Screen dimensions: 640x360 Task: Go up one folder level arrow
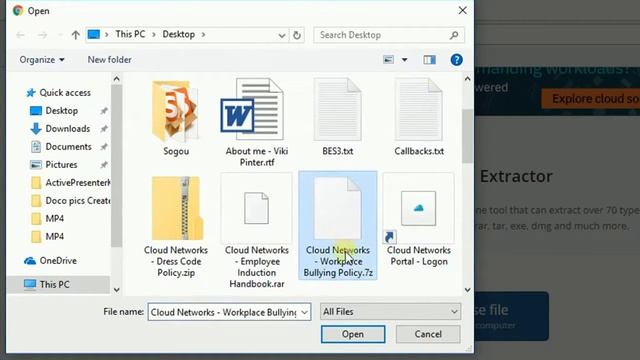click(x=76, y=35)
